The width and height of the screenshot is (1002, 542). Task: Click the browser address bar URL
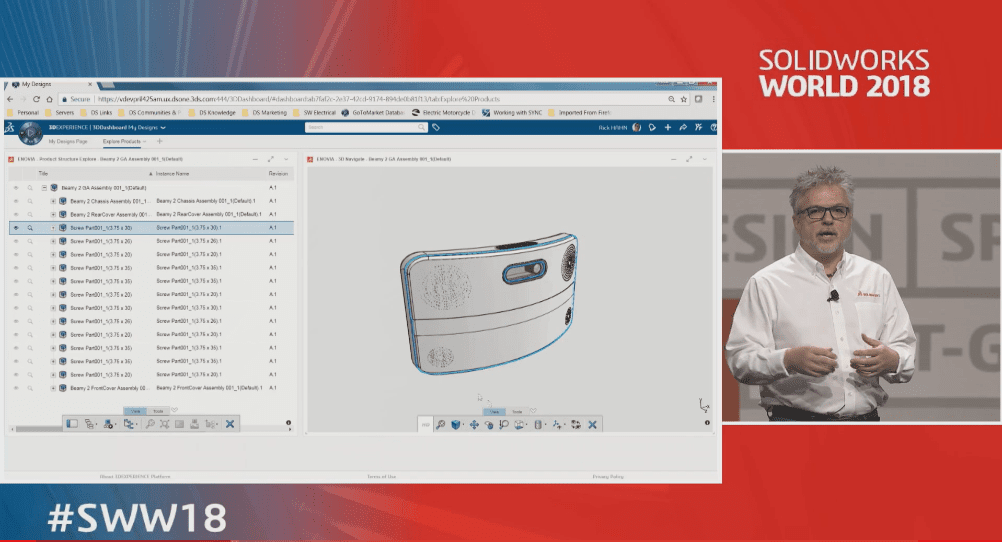[x=299, y=99]
